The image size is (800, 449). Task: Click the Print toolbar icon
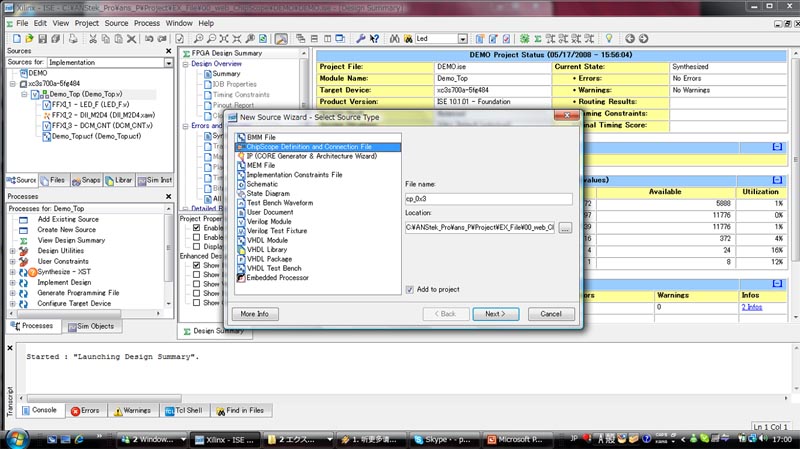click(73, 39)
